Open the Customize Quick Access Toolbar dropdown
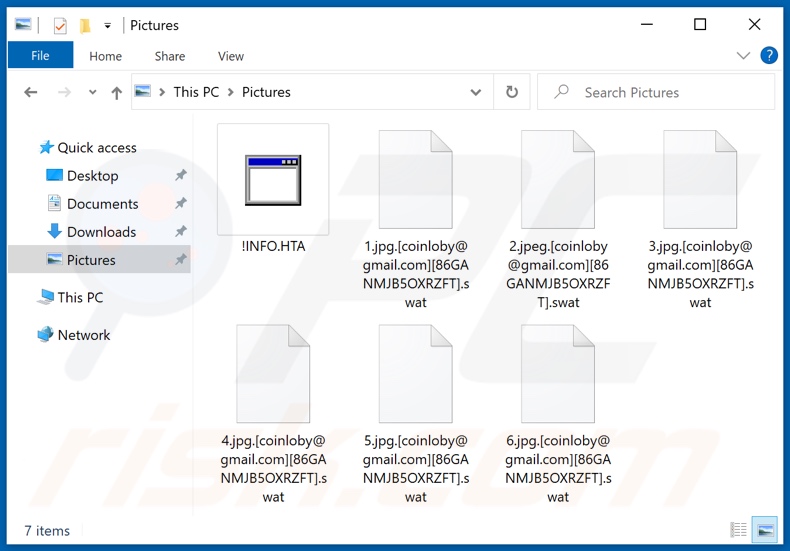Screen dimensions: 790x551 coord(108,25)
